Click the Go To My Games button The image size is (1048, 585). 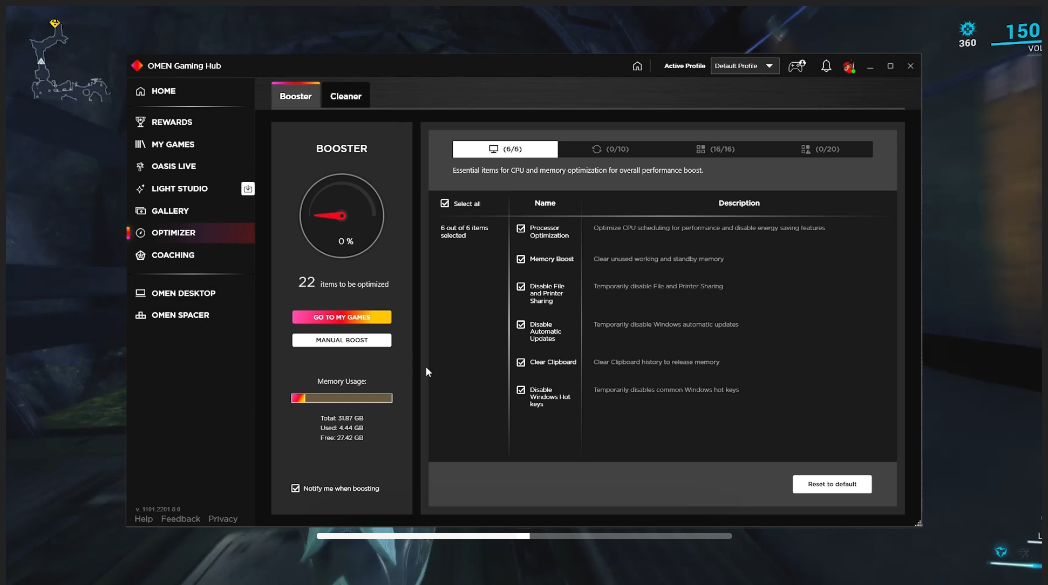click(341, 317)
